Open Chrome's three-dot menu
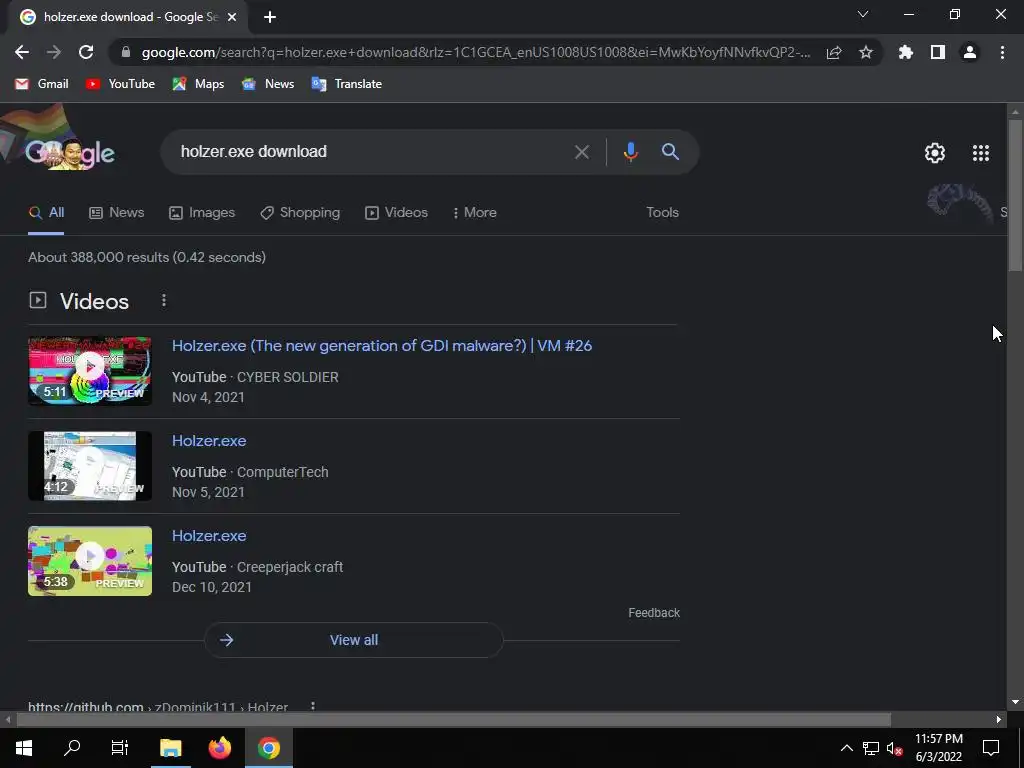Viewport: 1024px width, 768px height. [1002, 52]
